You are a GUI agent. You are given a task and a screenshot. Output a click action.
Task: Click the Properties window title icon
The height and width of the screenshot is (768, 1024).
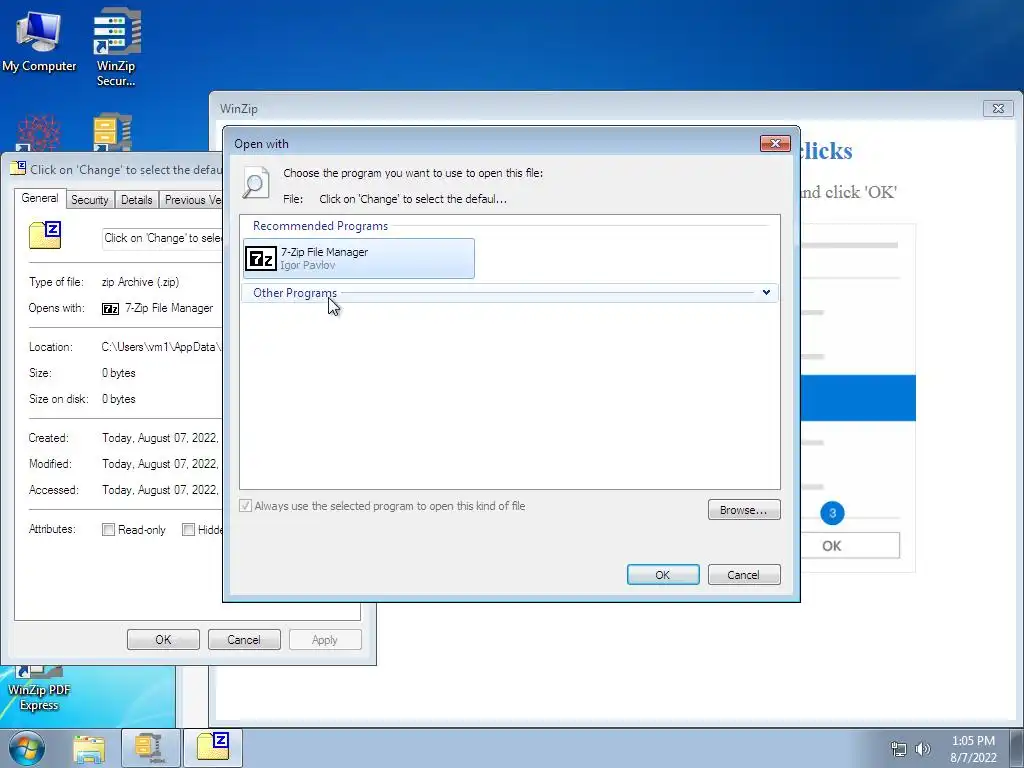[x=18, y=168]
